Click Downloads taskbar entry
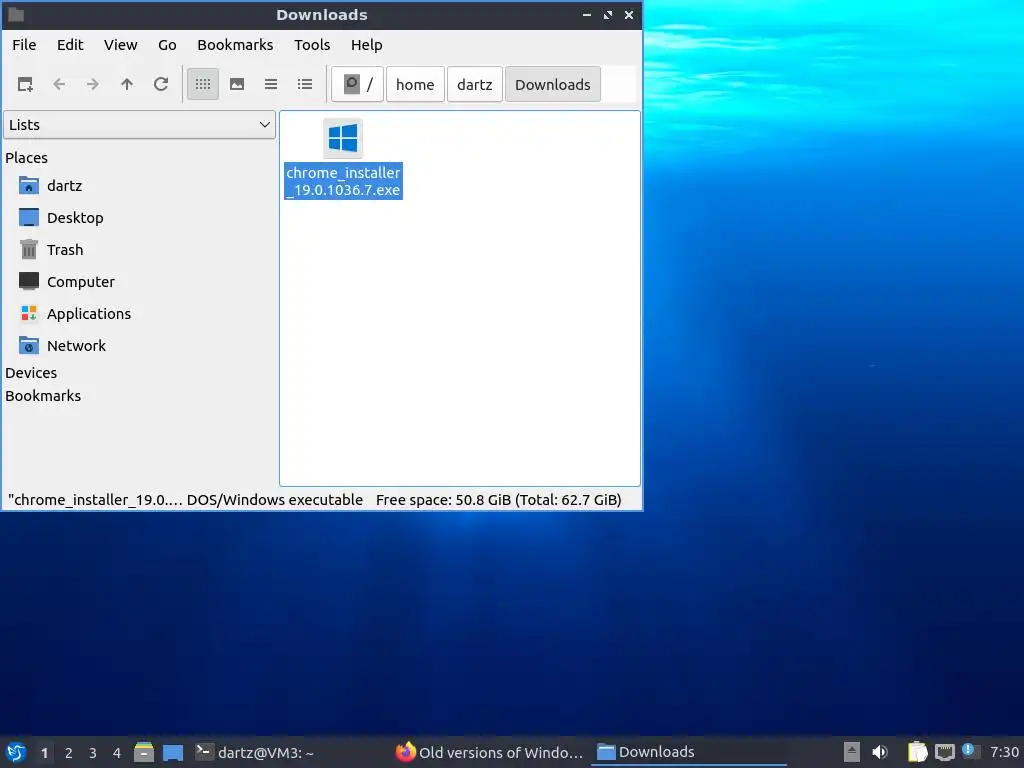This screenshot has height=768, width=1024. 689,752
